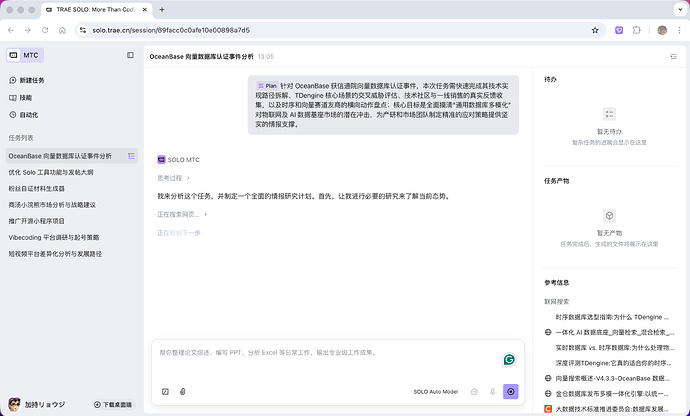Click the 下载桌面端 download button
This screenshot has height=416, width=690.
[x=113, y=405]
